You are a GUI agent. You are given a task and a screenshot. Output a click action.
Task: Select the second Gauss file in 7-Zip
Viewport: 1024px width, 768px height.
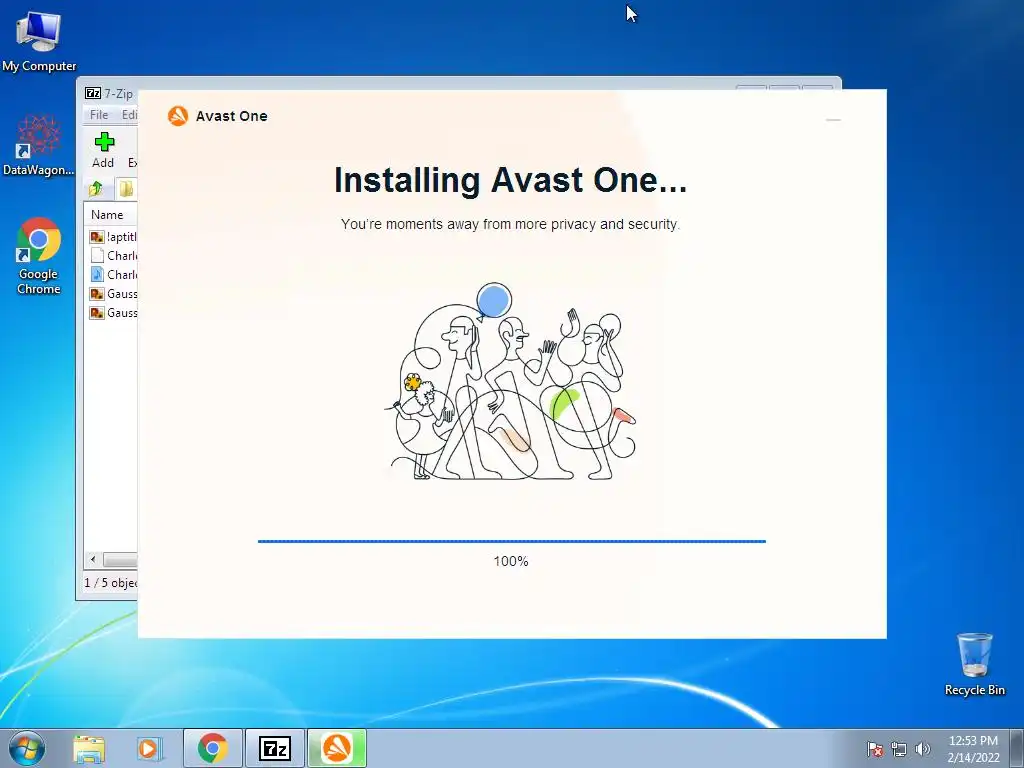point(112,312)
